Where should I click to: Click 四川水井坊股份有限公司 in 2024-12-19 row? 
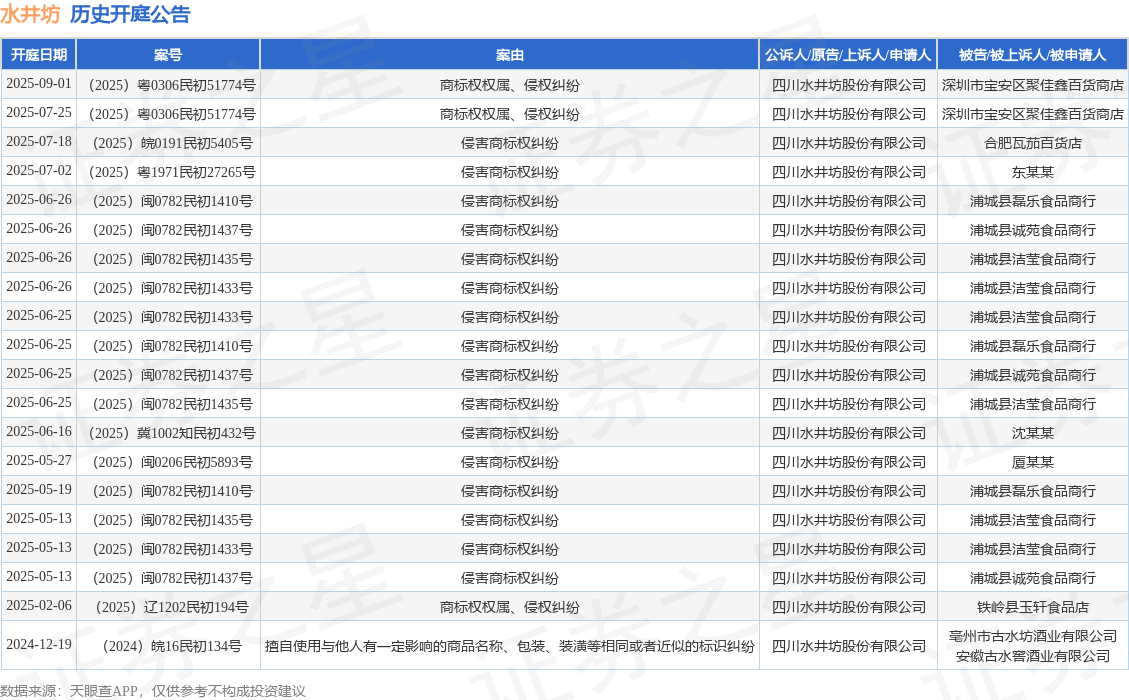pyautogui.click(x=848, y=646)
